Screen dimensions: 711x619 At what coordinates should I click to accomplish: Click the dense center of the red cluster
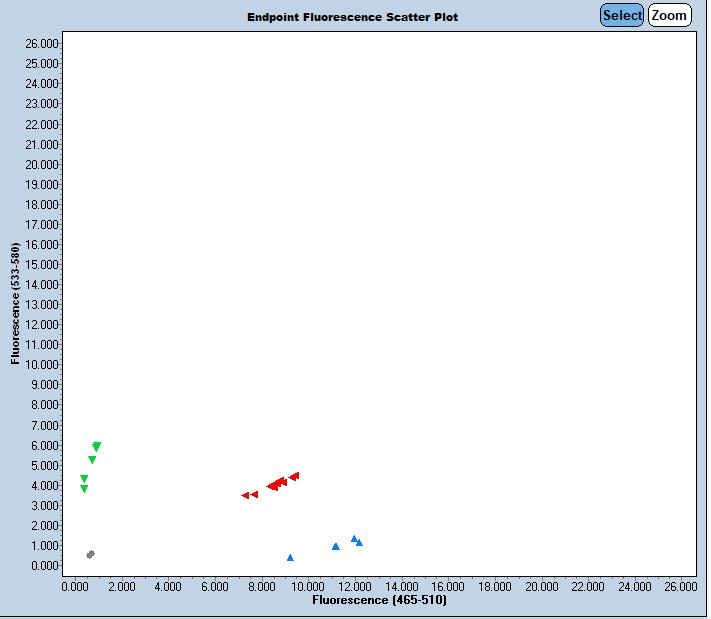[x=274, y=485]
